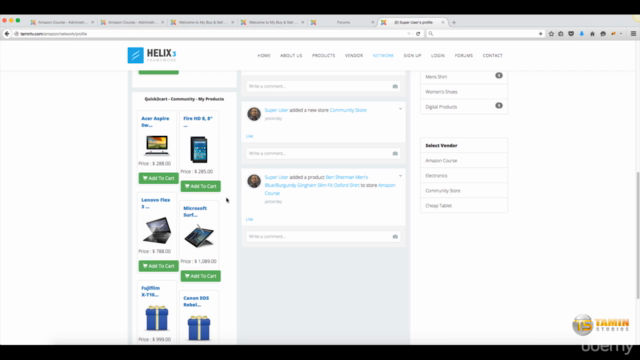Open dropdown arrow next to extension icon
This screenshot has height=360, width=640.
tap(621, 34)
